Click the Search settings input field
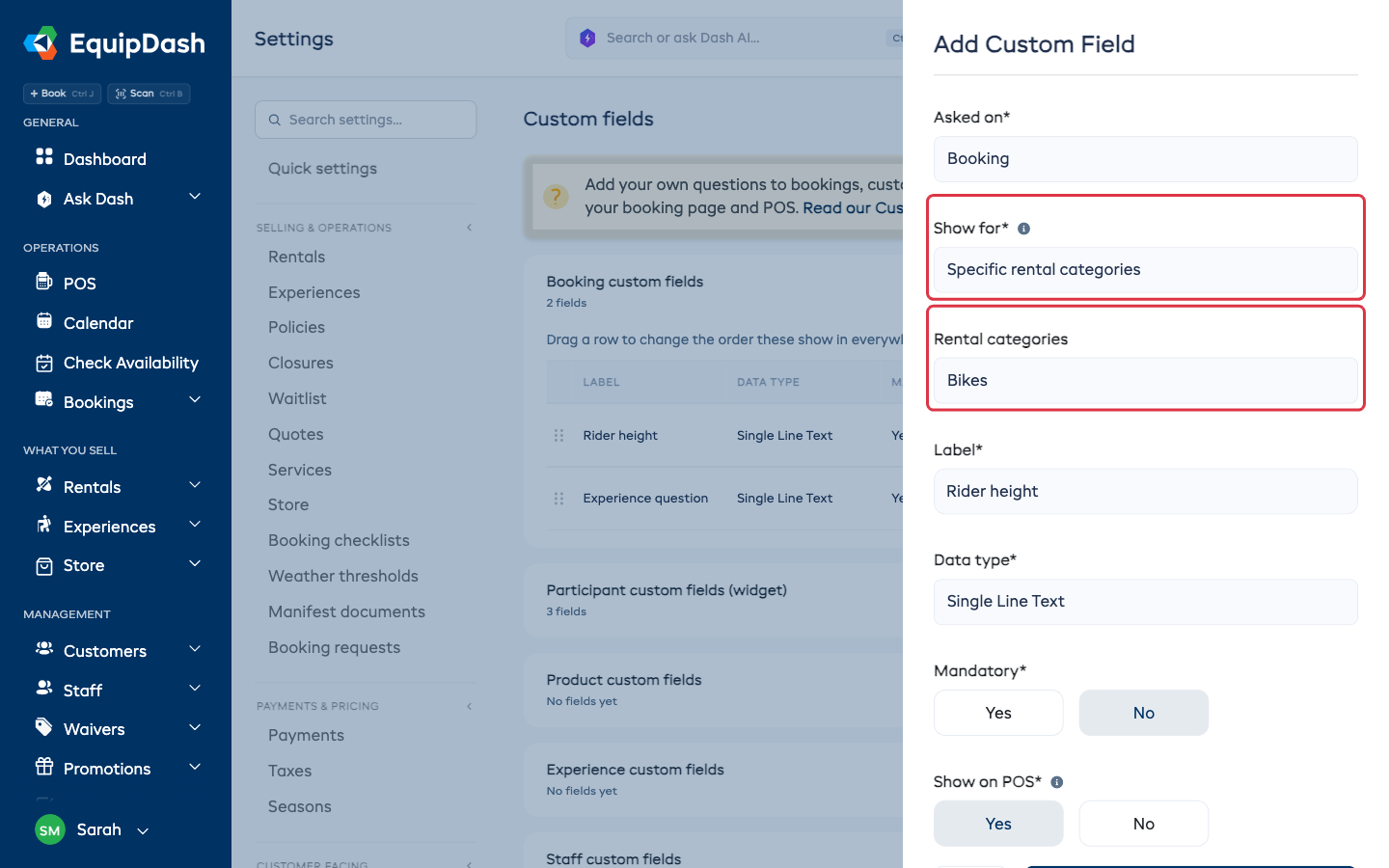 (366, 120)
